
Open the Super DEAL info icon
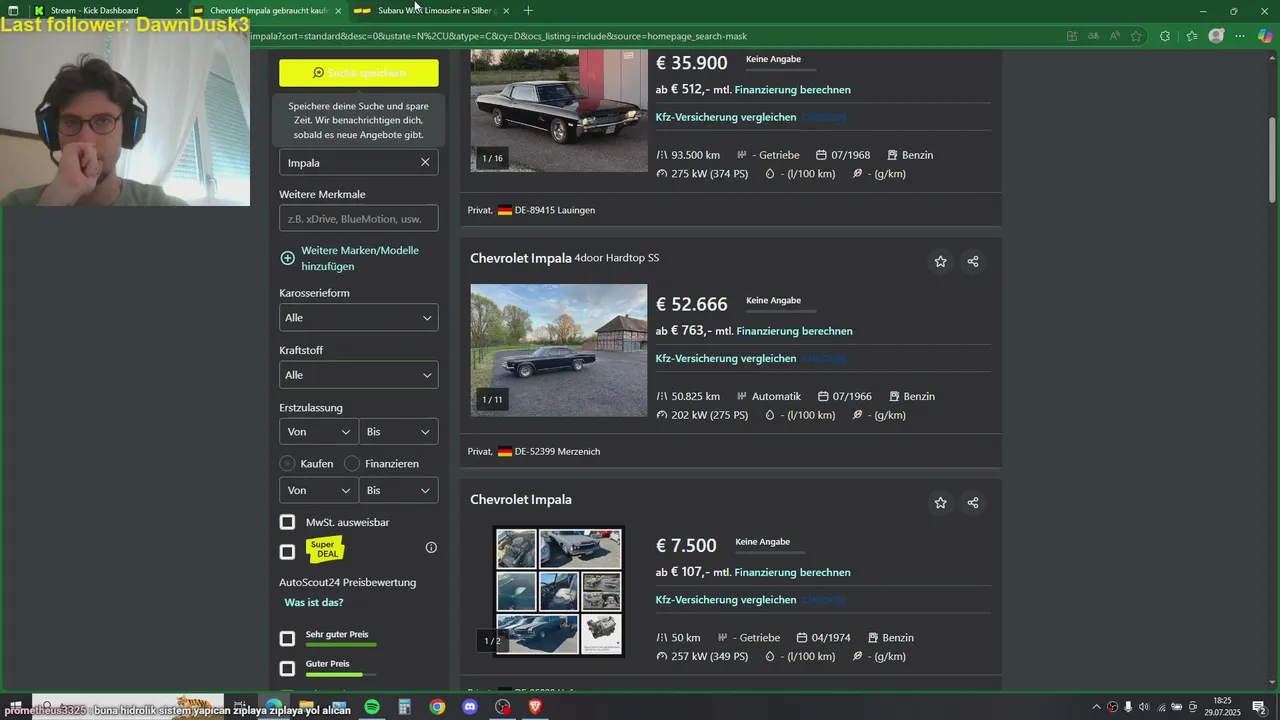431,547
